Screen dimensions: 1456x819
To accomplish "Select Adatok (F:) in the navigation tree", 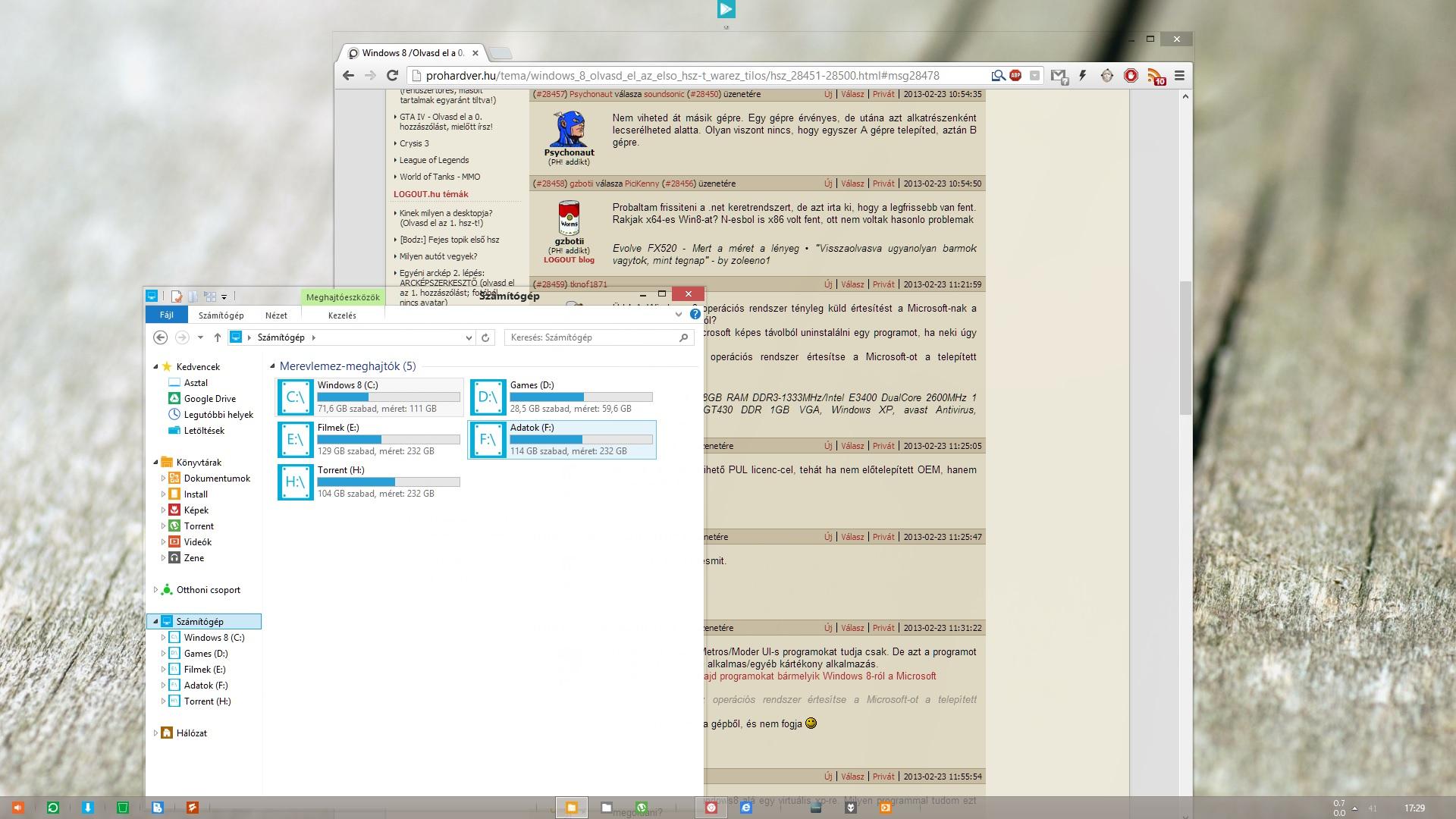I will (206, 686).
